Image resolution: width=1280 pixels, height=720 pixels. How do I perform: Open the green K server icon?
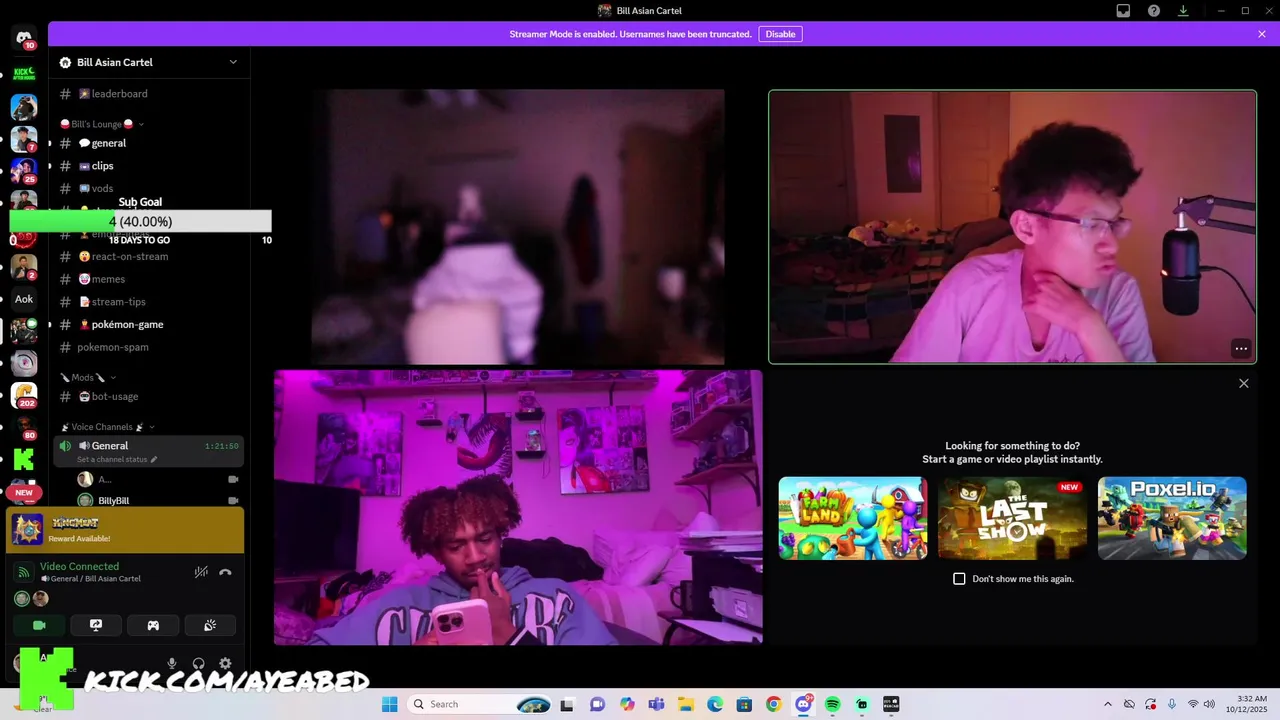tap(24, 459)
